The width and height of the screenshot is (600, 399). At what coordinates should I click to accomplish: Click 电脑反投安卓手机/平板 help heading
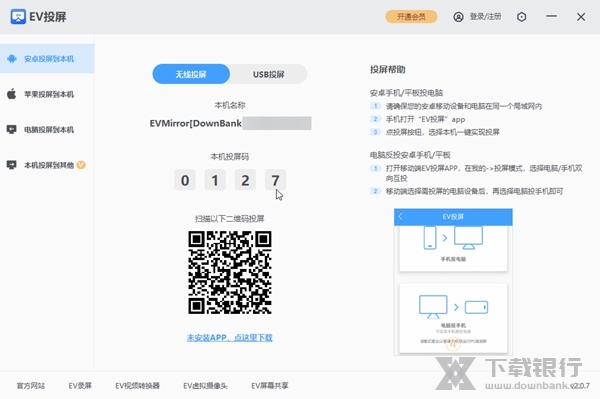pyautogui.click(x=410, y=155)
